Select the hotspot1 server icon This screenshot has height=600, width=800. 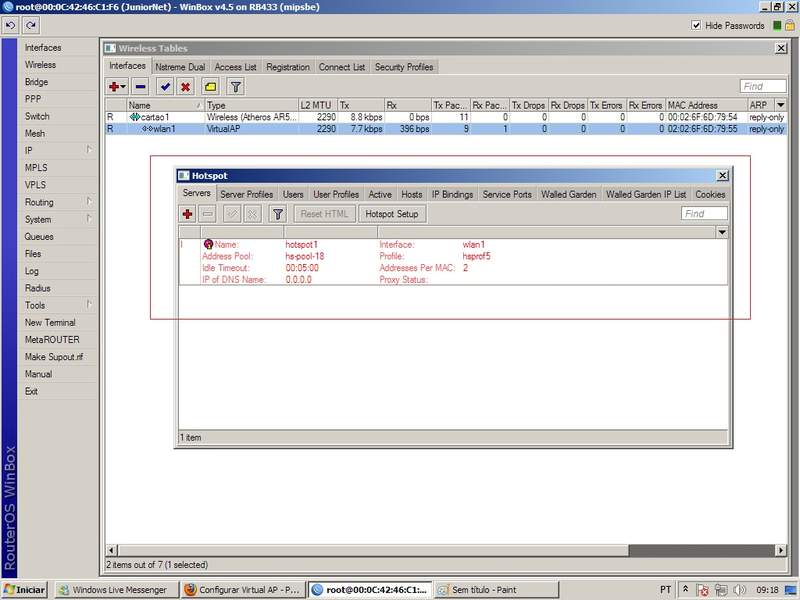[x=208, y=244]
